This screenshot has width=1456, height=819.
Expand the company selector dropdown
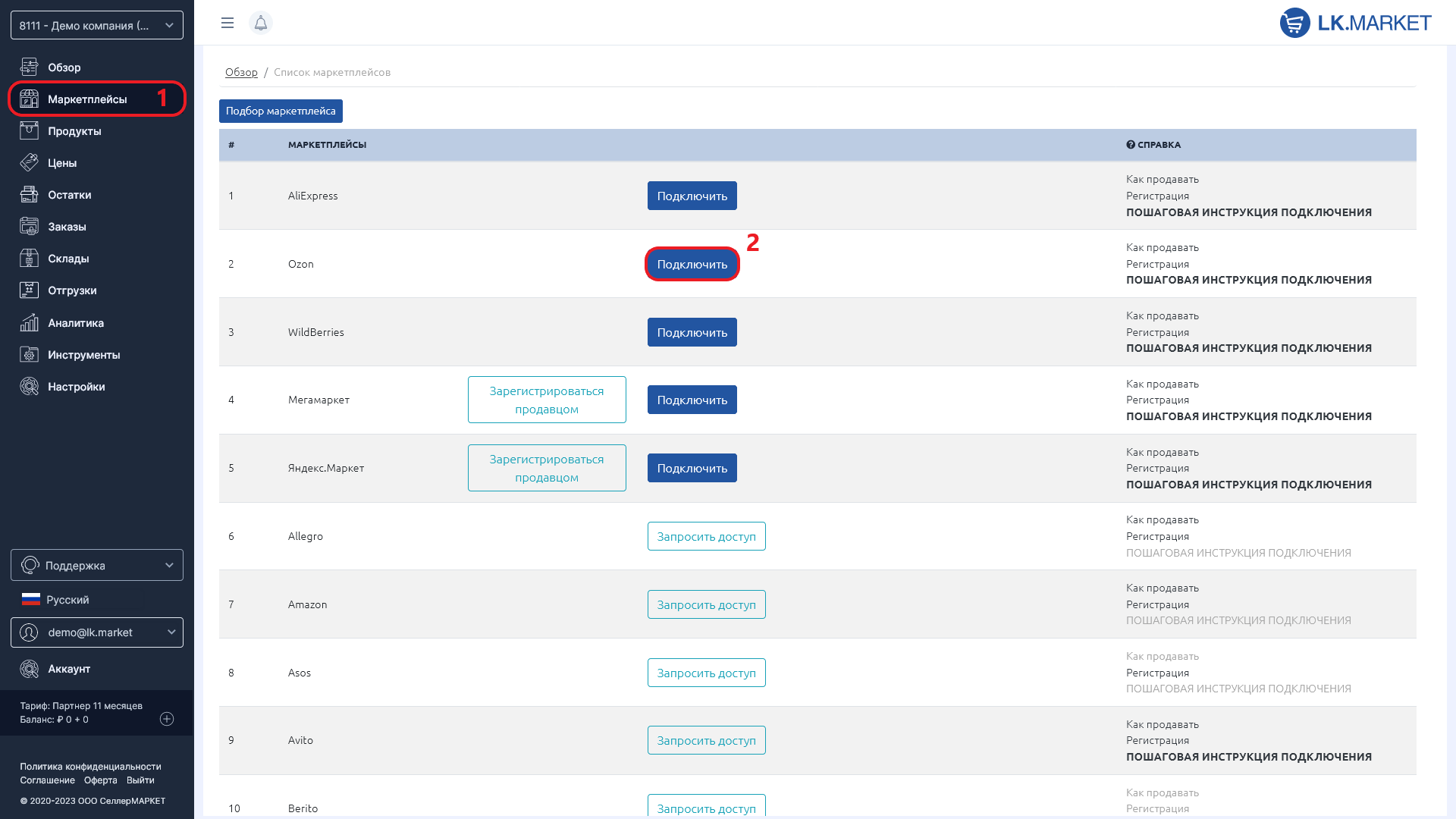point(97,25)
